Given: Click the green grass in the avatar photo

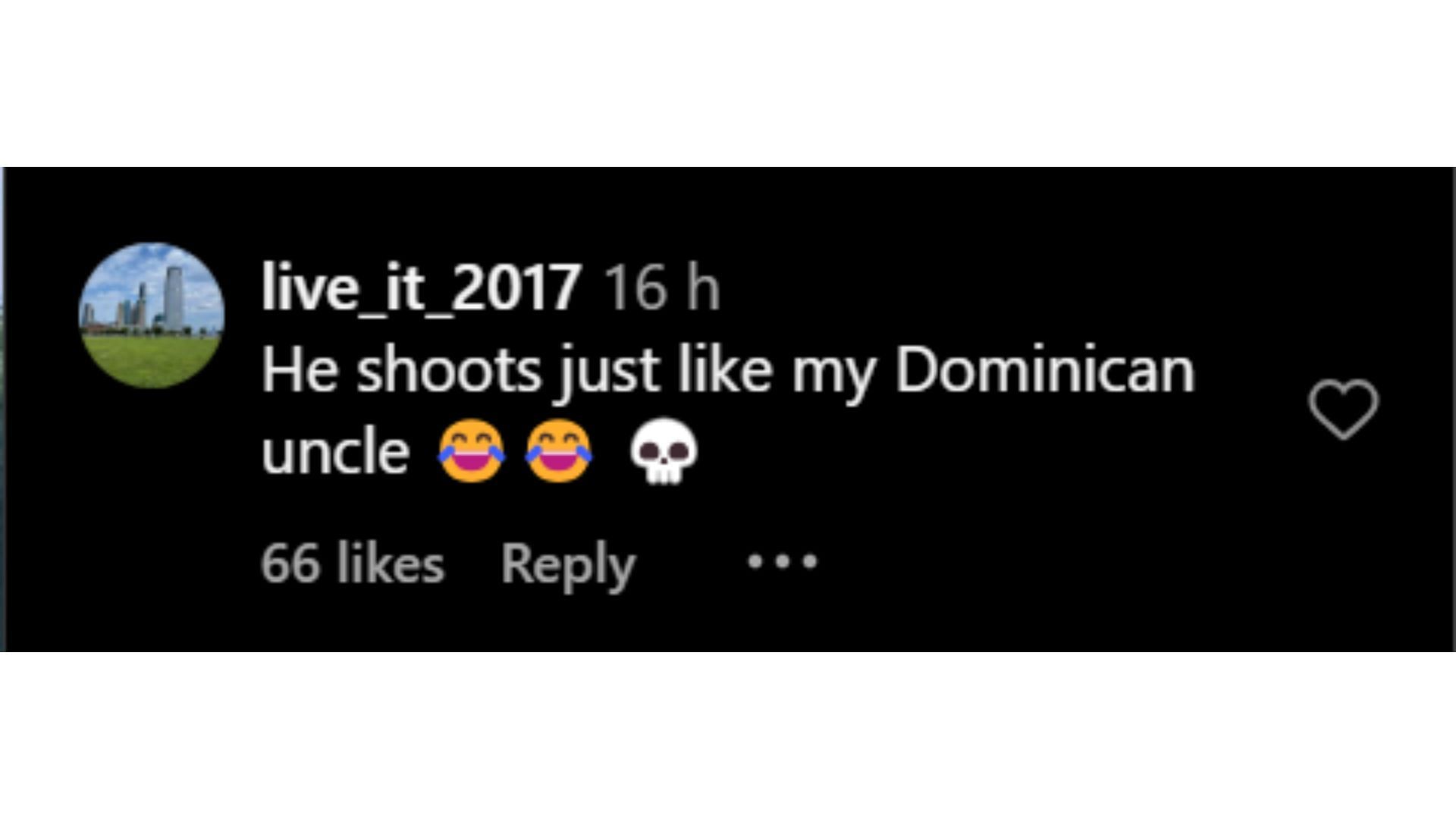Looking at the screenshot, I should pos(152,359).
